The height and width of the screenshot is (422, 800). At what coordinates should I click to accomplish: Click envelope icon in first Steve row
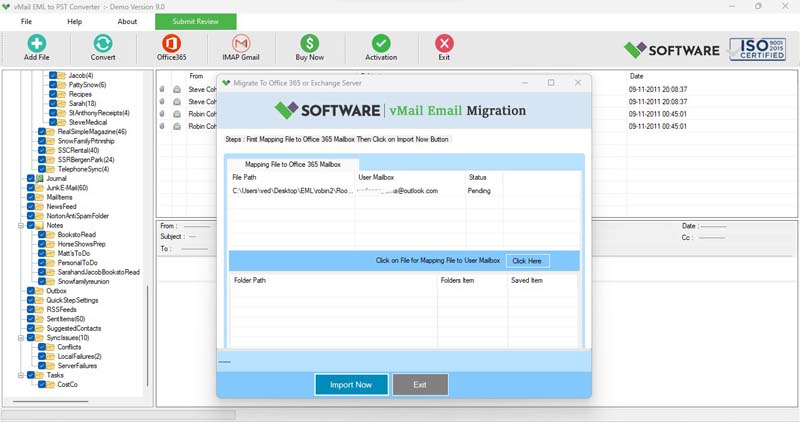pos(177,89)
